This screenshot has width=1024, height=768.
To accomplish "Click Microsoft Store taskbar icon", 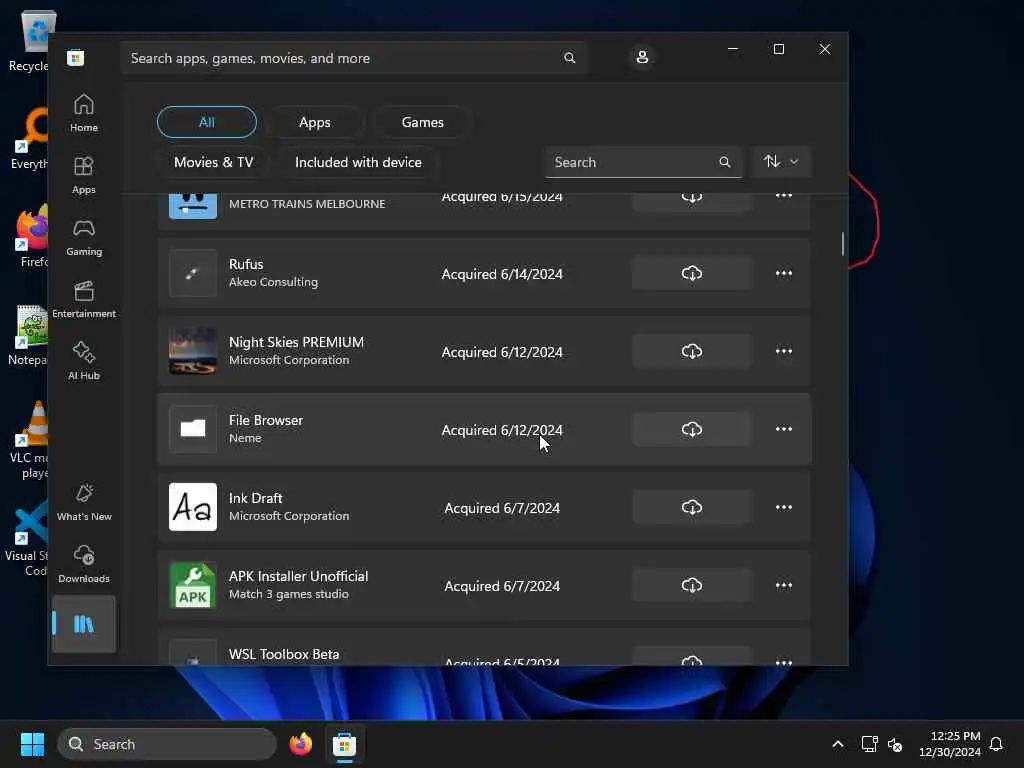I will 344,744.
